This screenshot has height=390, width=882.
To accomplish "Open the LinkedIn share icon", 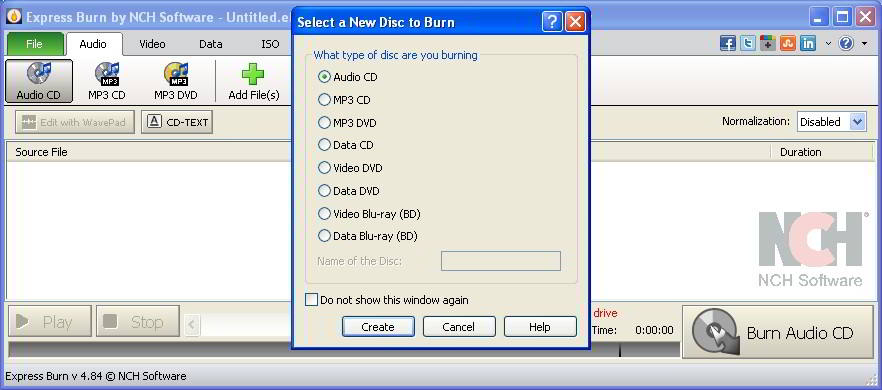I will (808, 43).
